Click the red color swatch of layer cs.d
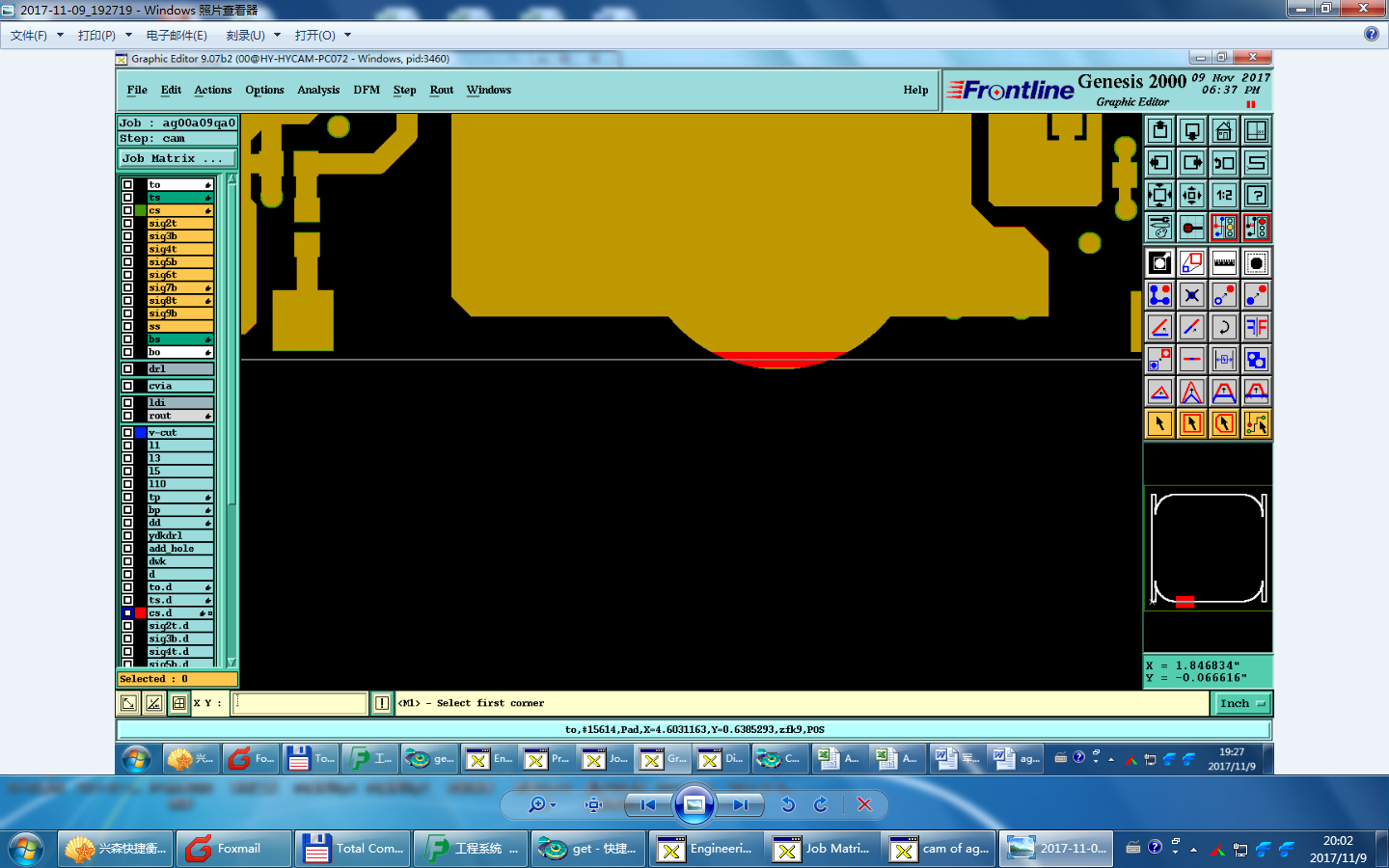 (140, 612)
